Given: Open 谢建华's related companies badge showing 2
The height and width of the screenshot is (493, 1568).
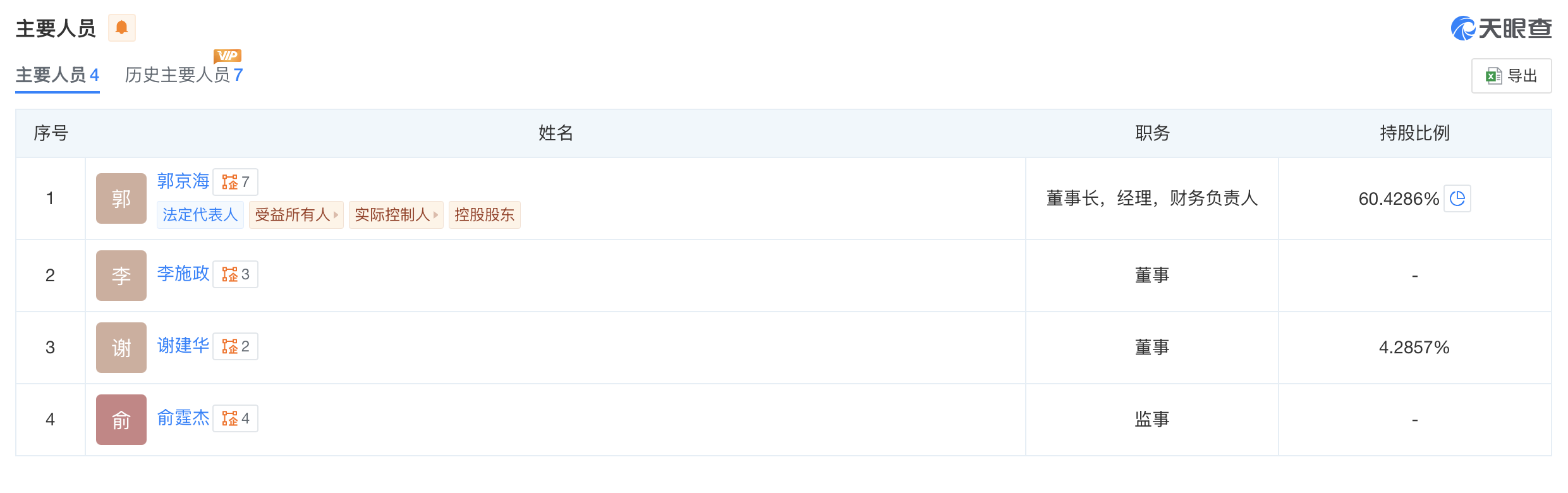Looking at the screenshot, I should (x=235, y=346).
